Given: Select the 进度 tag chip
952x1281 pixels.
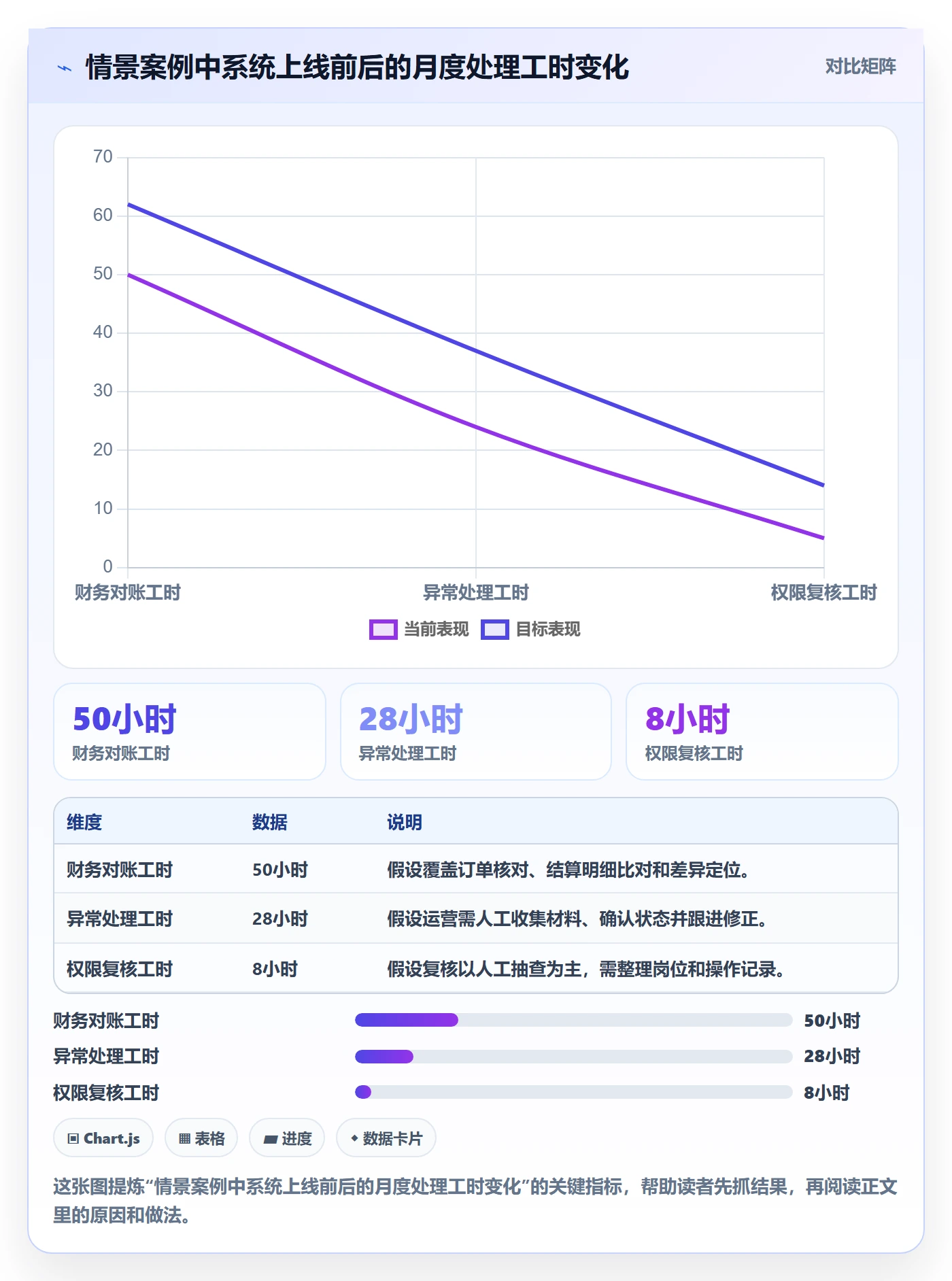Looking at the screenshot, I should [287, 1138].
